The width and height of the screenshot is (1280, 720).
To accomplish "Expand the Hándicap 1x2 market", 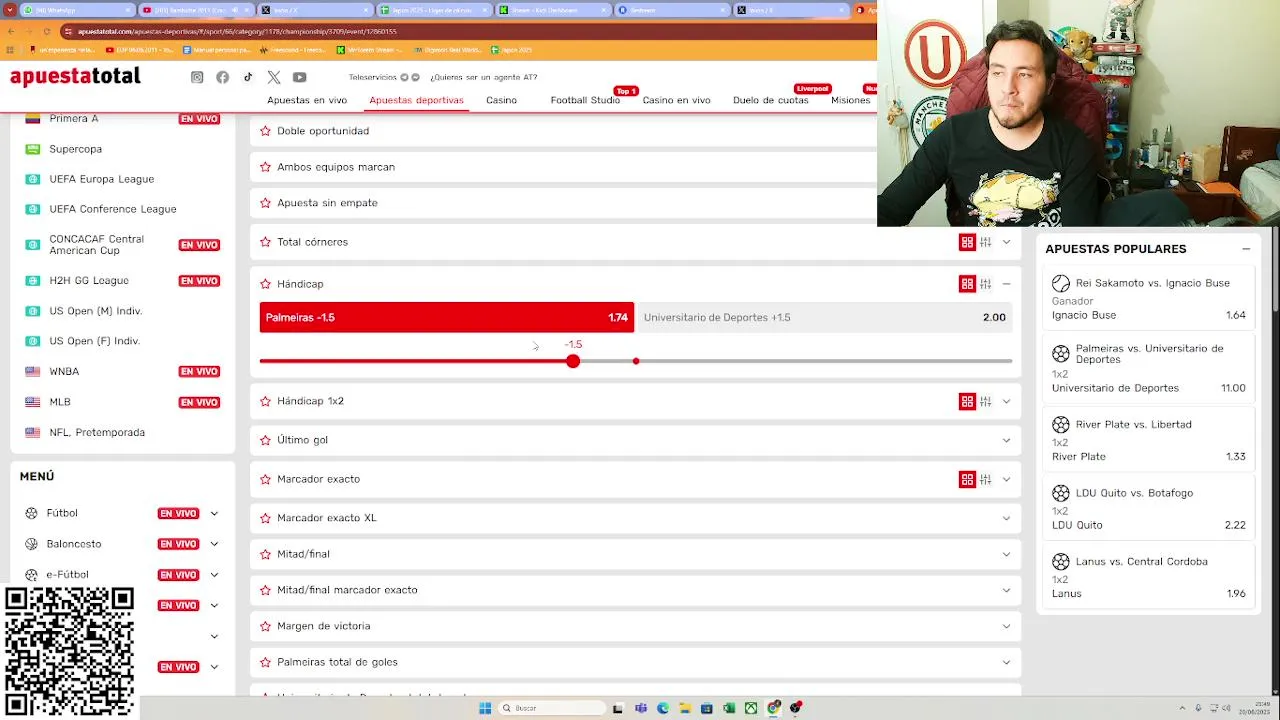I will [1006, 401].
